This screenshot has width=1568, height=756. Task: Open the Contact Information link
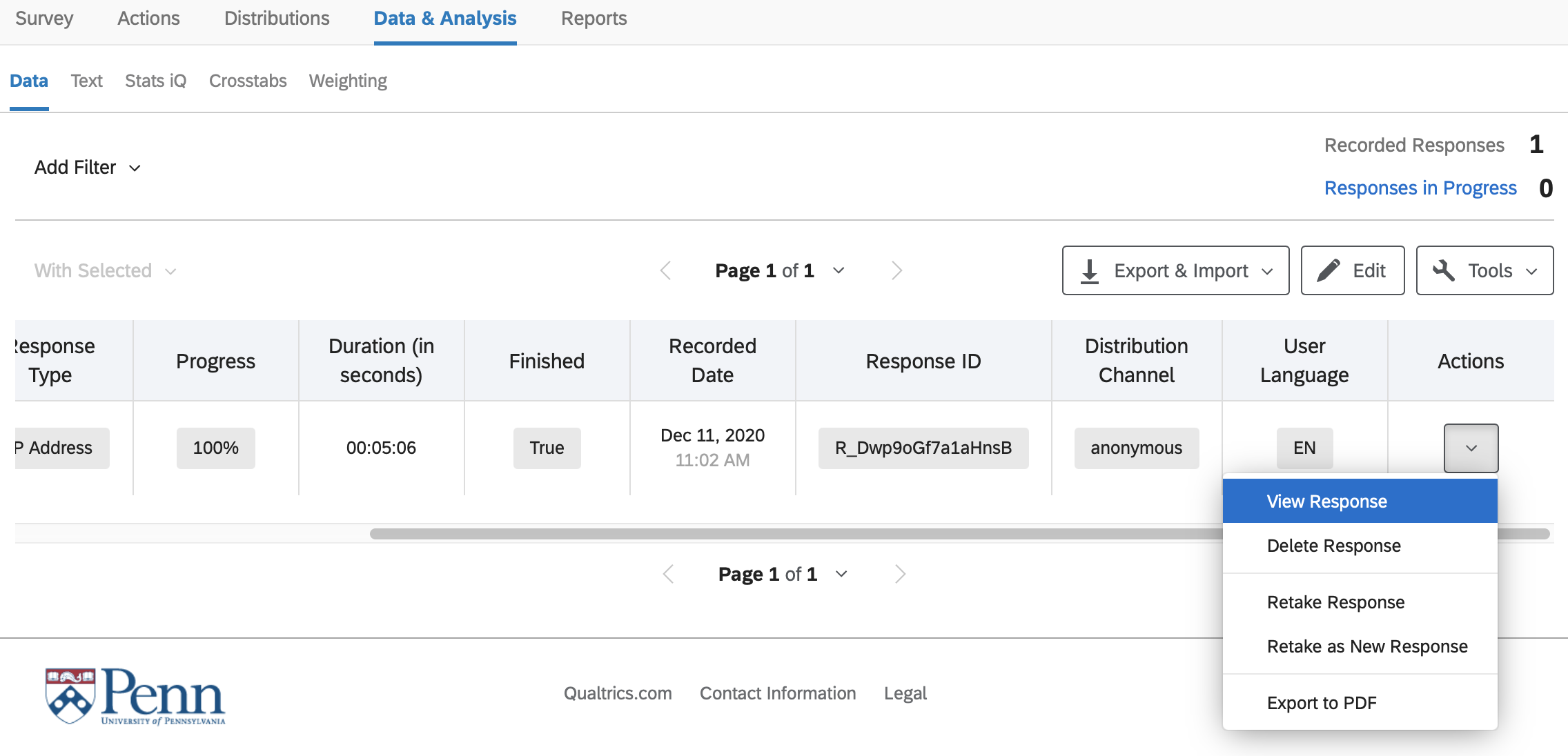point(778,693)
